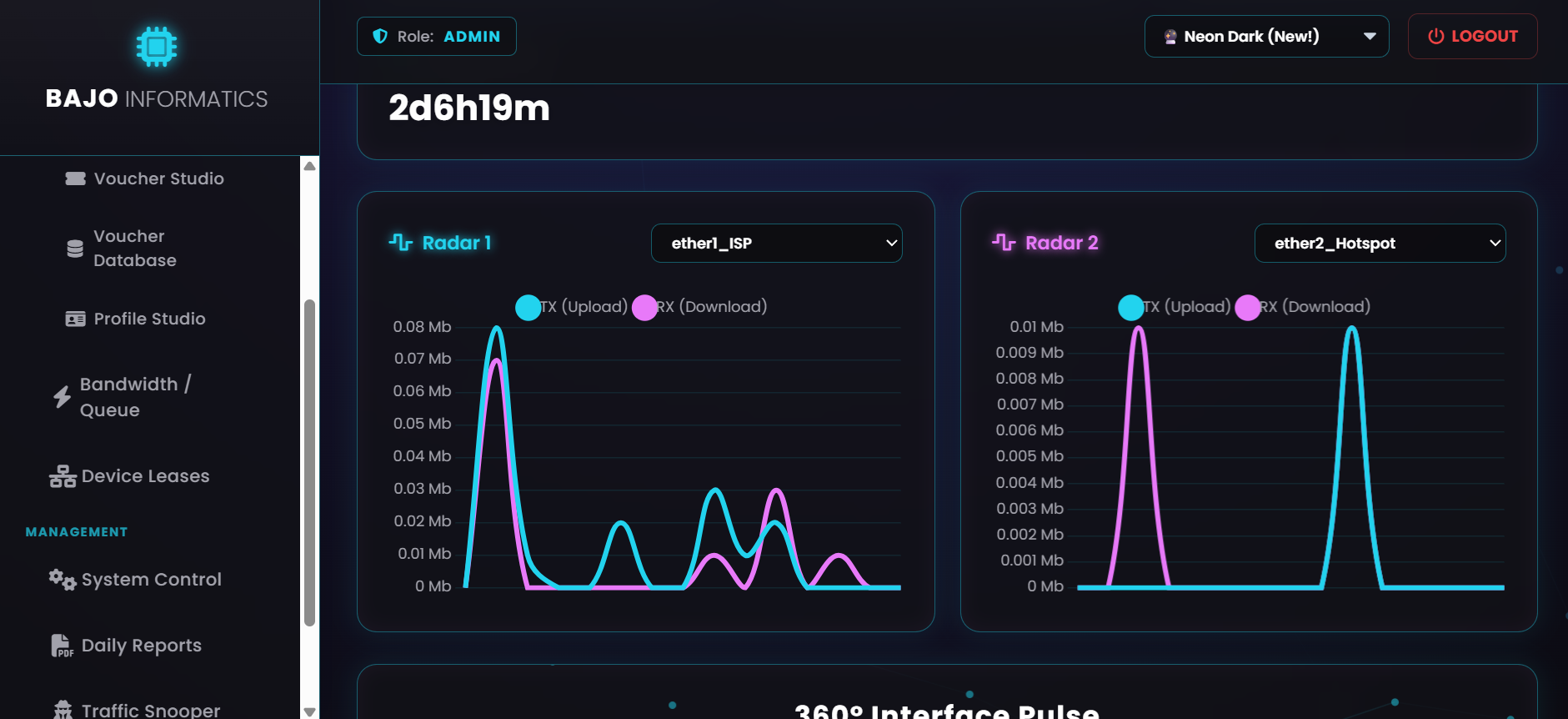Click the Voucher Database stack icon
1568x719 pixels.
(75, 249)
